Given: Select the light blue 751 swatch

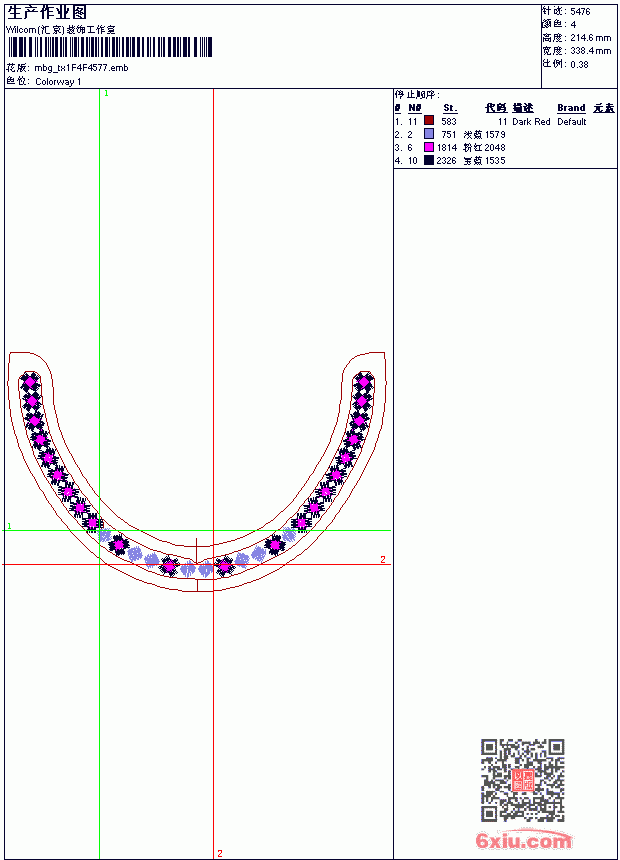Looking at the screenshot, I should (429, 134).
